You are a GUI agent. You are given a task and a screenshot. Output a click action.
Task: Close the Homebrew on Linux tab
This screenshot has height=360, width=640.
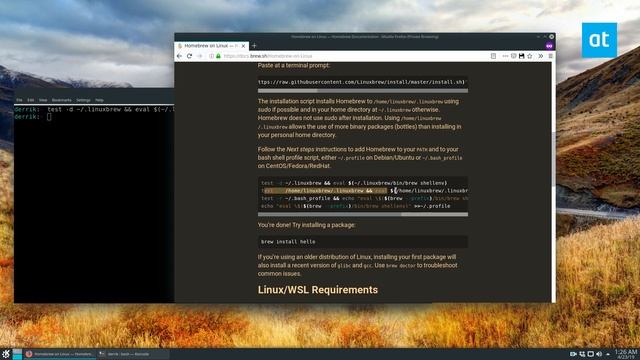[243, 46]
